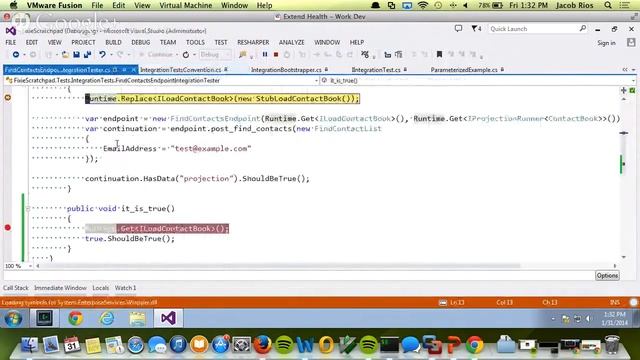640x360 pixels.
Task: Click the Find in Files toolbar icon
Action: click(x=242, y=55)
